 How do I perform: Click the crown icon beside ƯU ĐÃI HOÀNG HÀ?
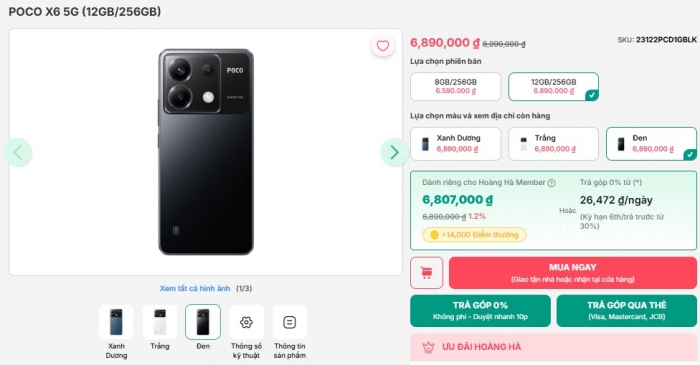(x=428, y=347)
